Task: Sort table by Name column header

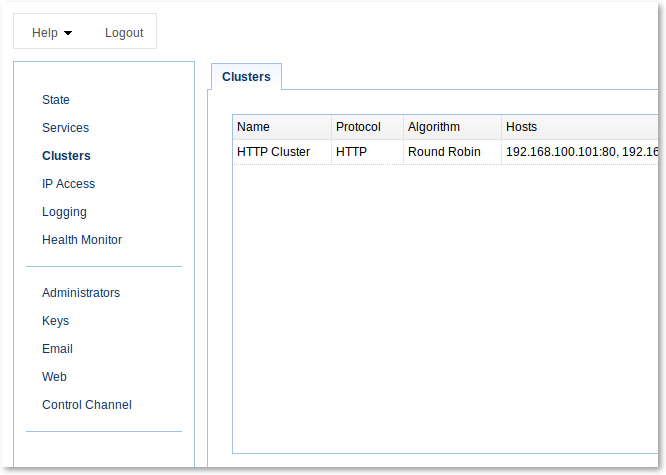Action: click(x=282, y=127)
